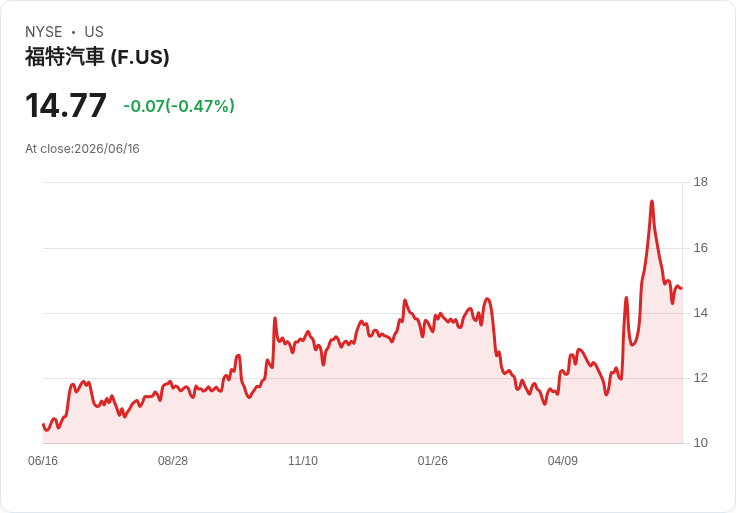Click the NYSE exchange label
Viewport: 736px width, 513px height.
[44, 32]
